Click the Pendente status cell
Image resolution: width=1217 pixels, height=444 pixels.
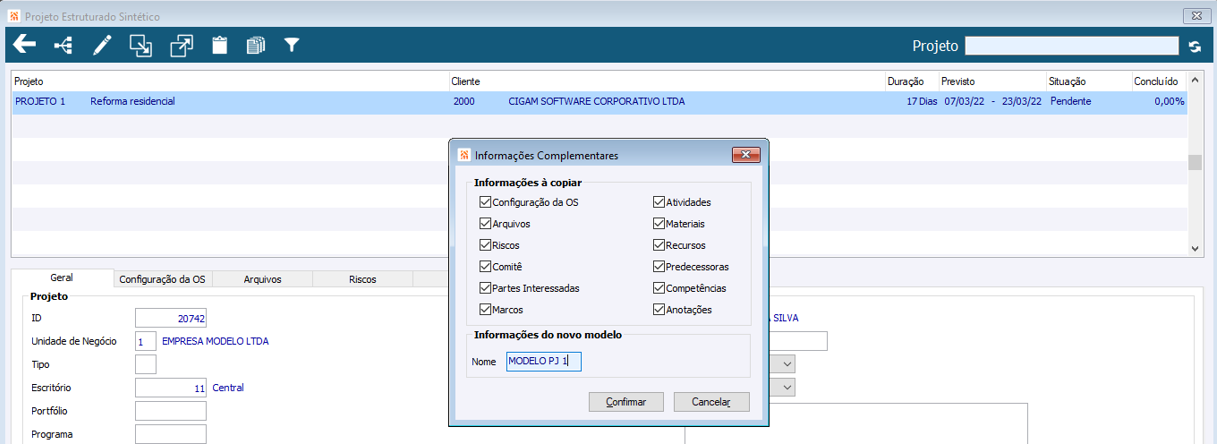(1070, 101)
